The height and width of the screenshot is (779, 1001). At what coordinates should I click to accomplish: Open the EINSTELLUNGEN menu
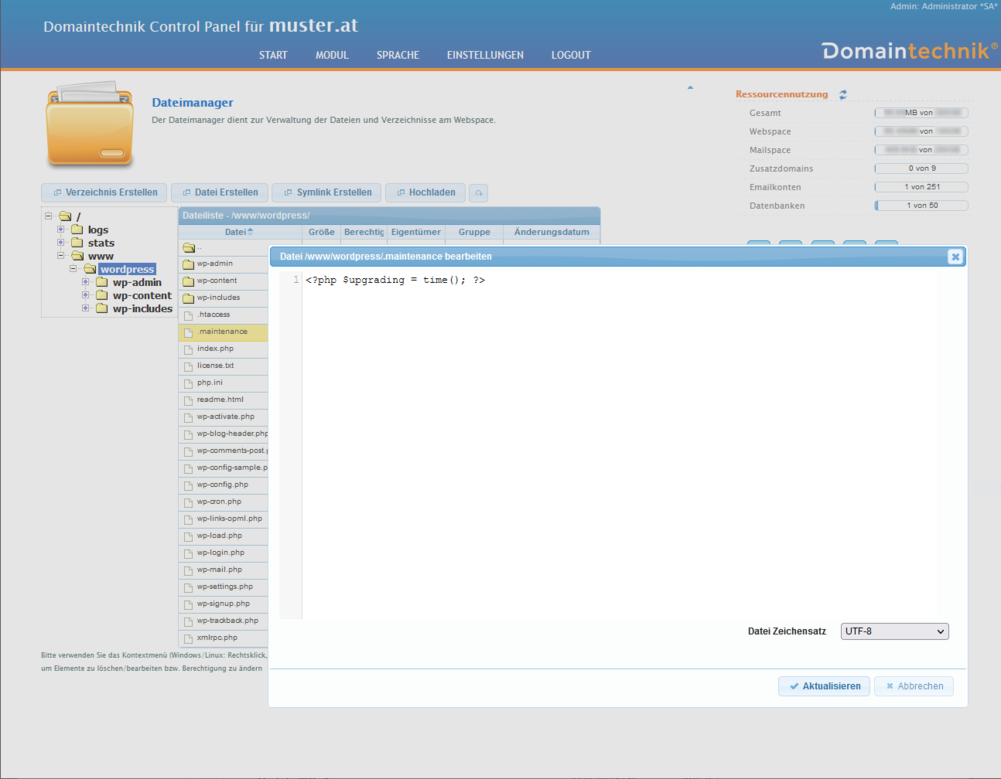coord(485,55)
